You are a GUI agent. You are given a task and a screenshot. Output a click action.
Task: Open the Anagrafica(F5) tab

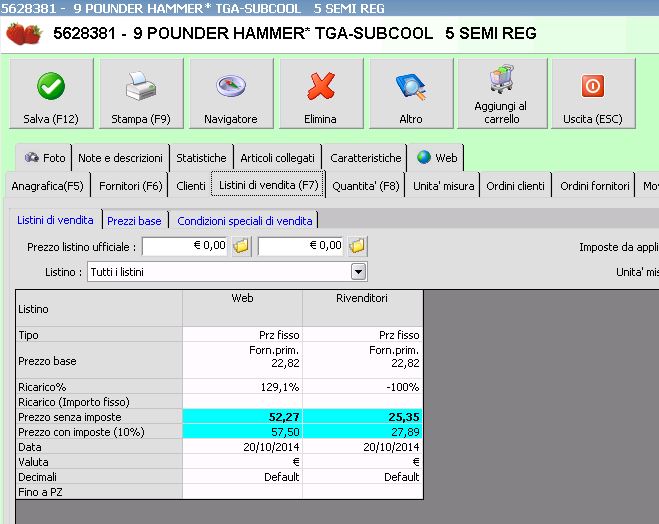coord(47,186)
